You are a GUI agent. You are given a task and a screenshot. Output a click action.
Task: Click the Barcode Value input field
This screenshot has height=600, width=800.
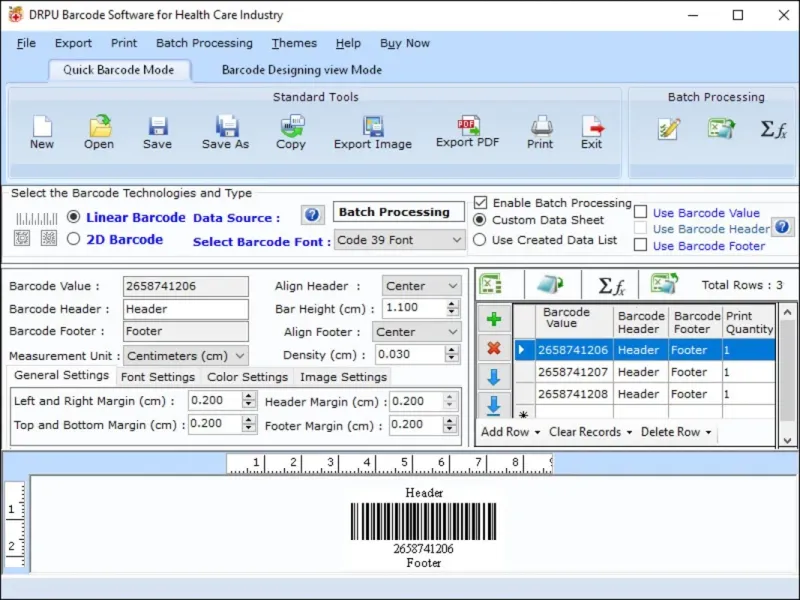185,286
